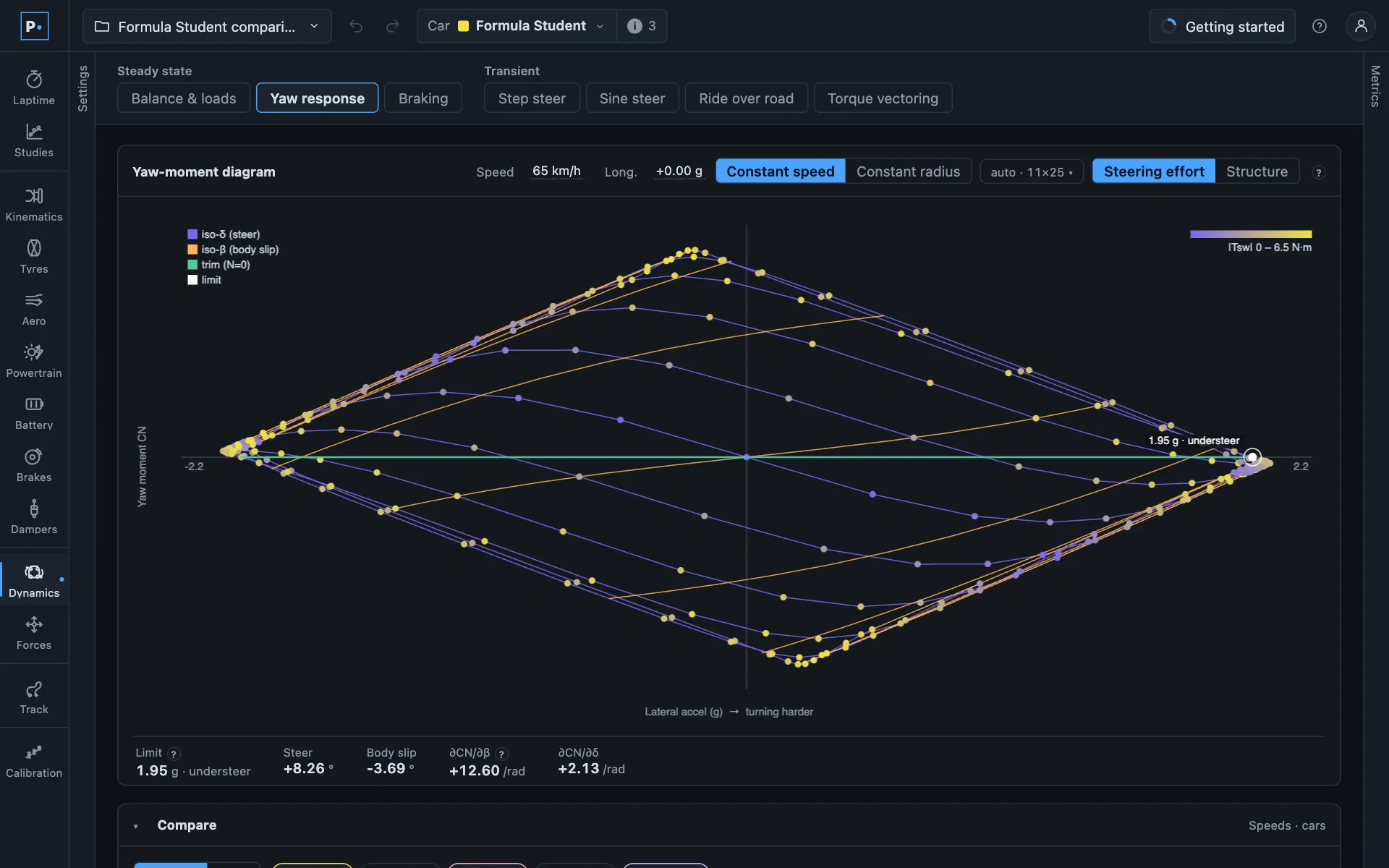This screenshot has width=1389, height=868.
Task: Open the Battery section
Action: pyautogui.click(x=34, y=413)
